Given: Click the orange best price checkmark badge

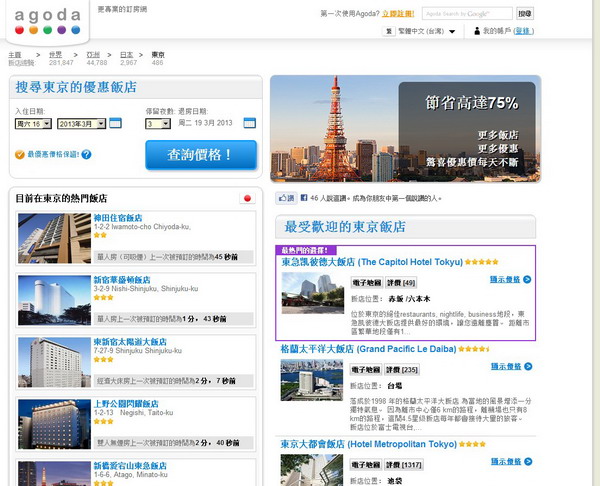Looking at the screenshot, I should [20, 155].
